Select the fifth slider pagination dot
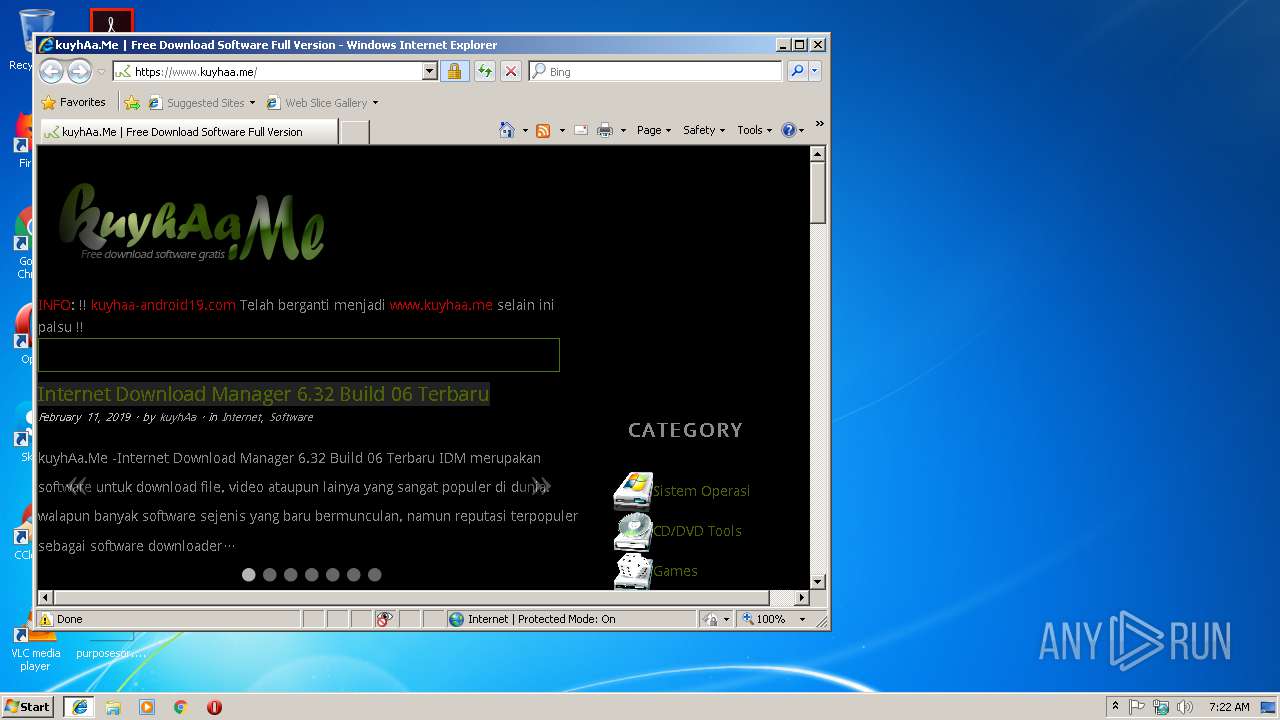Viewport: 1280px width, 720px height. click(333, 575)
